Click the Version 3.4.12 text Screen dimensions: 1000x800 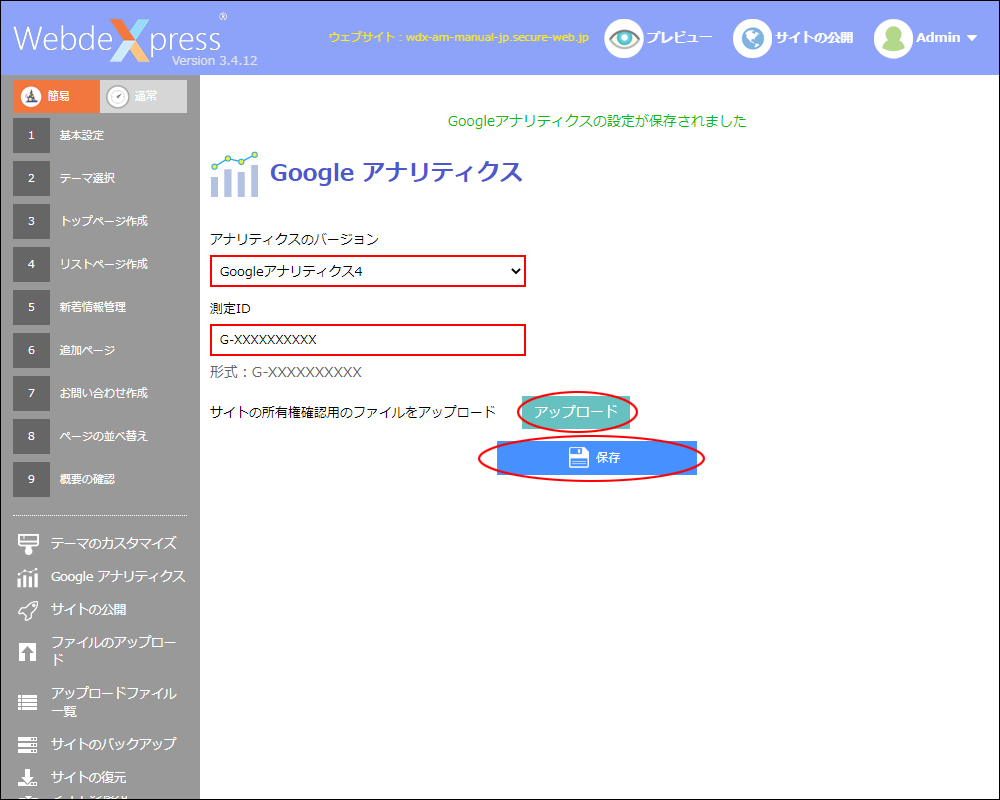click(x=215, y=61)
